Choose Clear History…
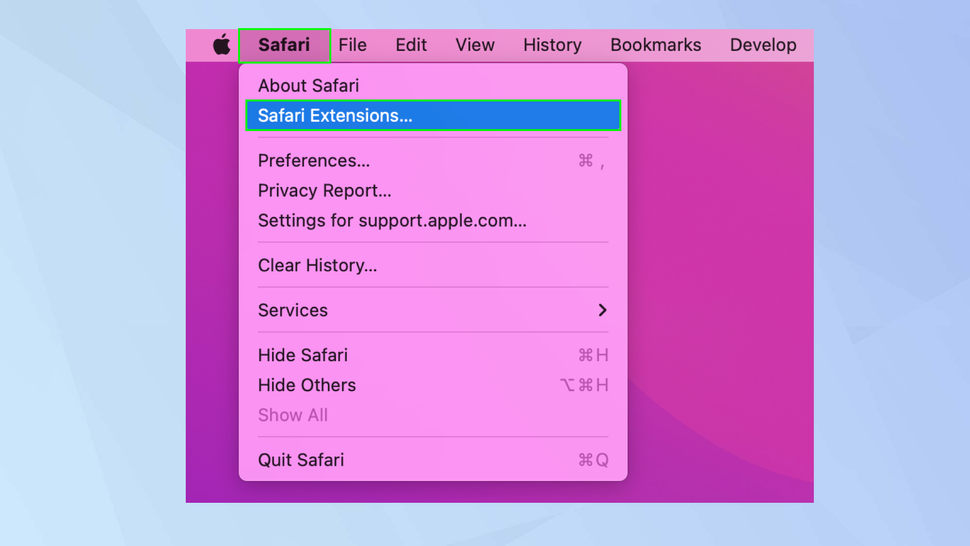 (433, 265)
